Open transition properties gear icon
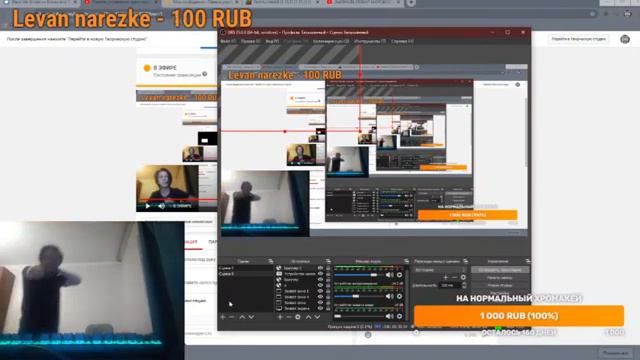The height and width of the screenshot is (360, 640). coord(463,277)
